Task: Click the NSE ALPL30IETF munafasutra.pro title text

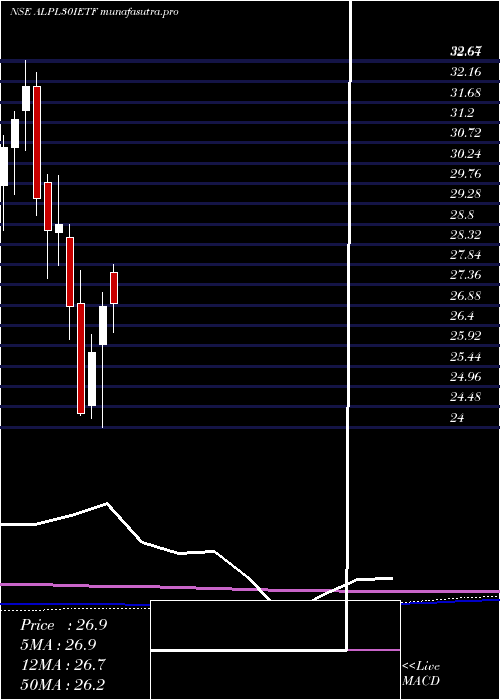Action: tap(94, 12)
